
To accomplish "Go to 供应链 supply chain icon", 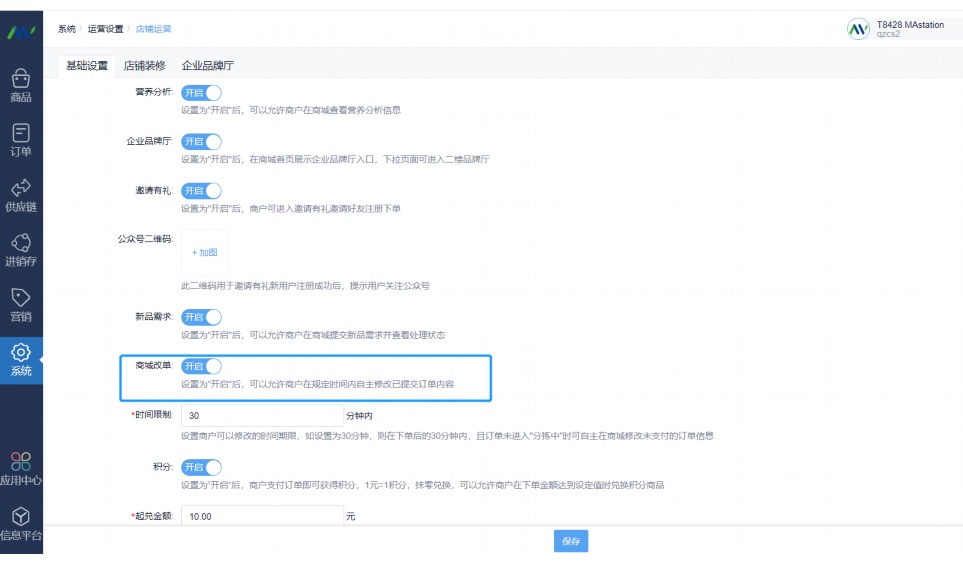I will click(x=21, y=188).
